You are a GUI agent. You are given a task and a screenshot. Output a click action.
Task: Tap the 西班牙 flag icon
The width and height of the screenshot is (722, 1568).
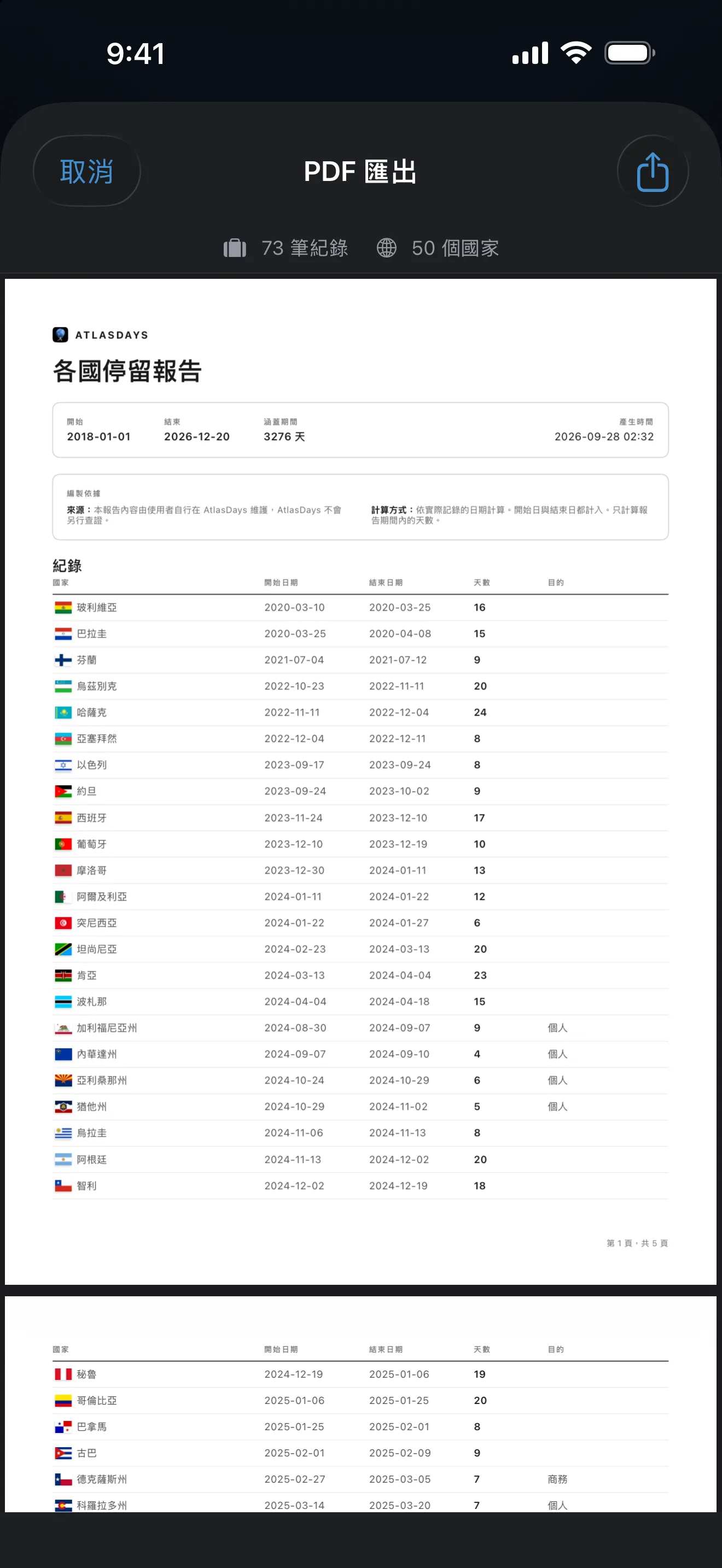click(63, 817)
